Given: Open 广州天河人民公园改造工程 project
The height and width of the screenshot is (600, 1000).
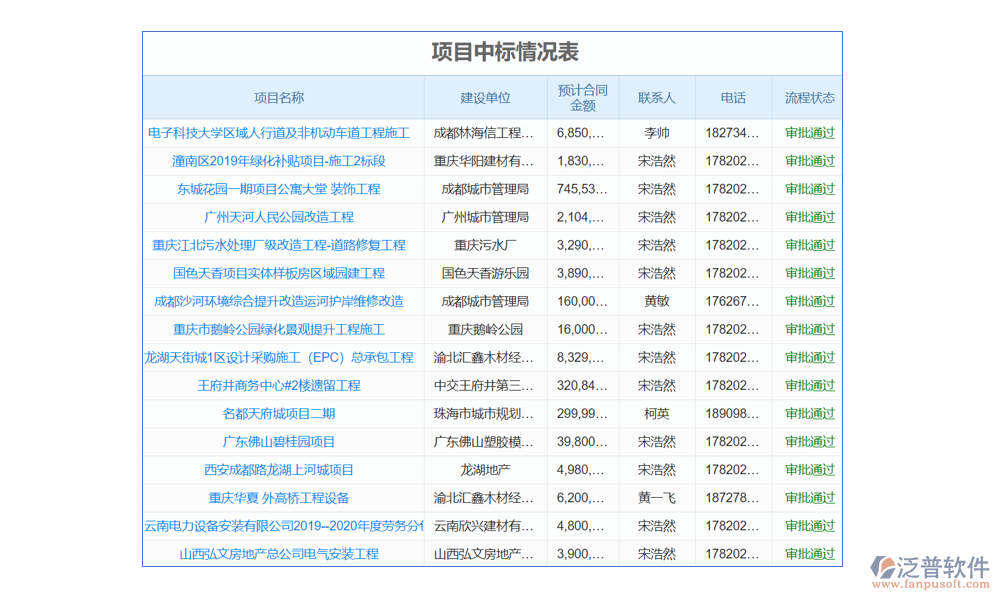Looking at the screenshot, I should (279, 217).
